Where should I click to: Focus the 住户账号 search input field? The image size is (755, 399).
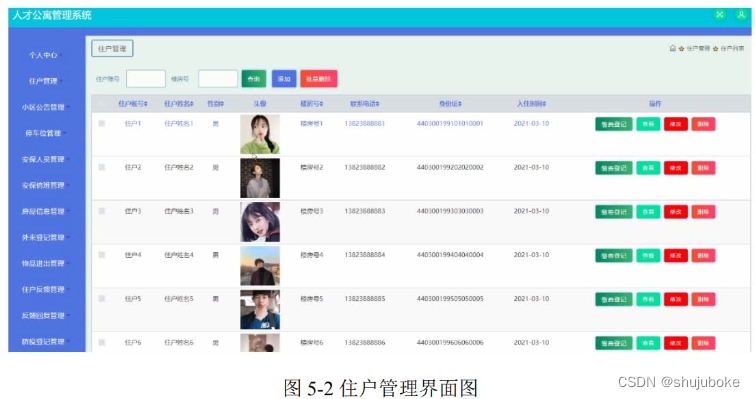coord(146,79)
